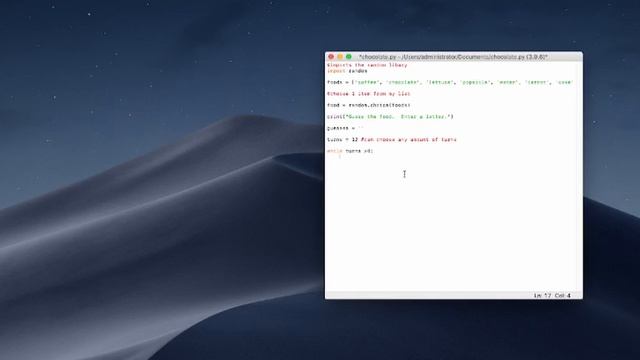Click the 'food = random.choice(foods)' line
Viewport: 640px width, 360px height.
(369, 105)
